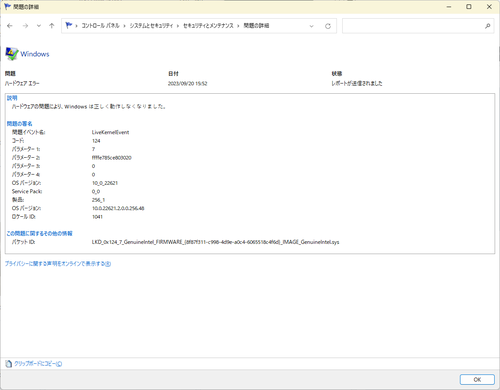Click the Service Pack value 0_0
This screenshot has height=390, width=500.
pyautogui.click(x=96, y=191)
